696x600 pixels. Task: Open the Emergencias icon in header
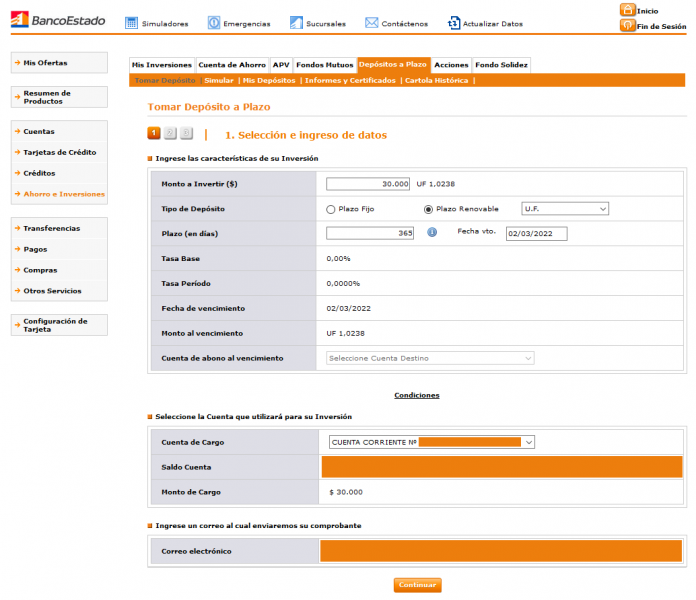213,23
